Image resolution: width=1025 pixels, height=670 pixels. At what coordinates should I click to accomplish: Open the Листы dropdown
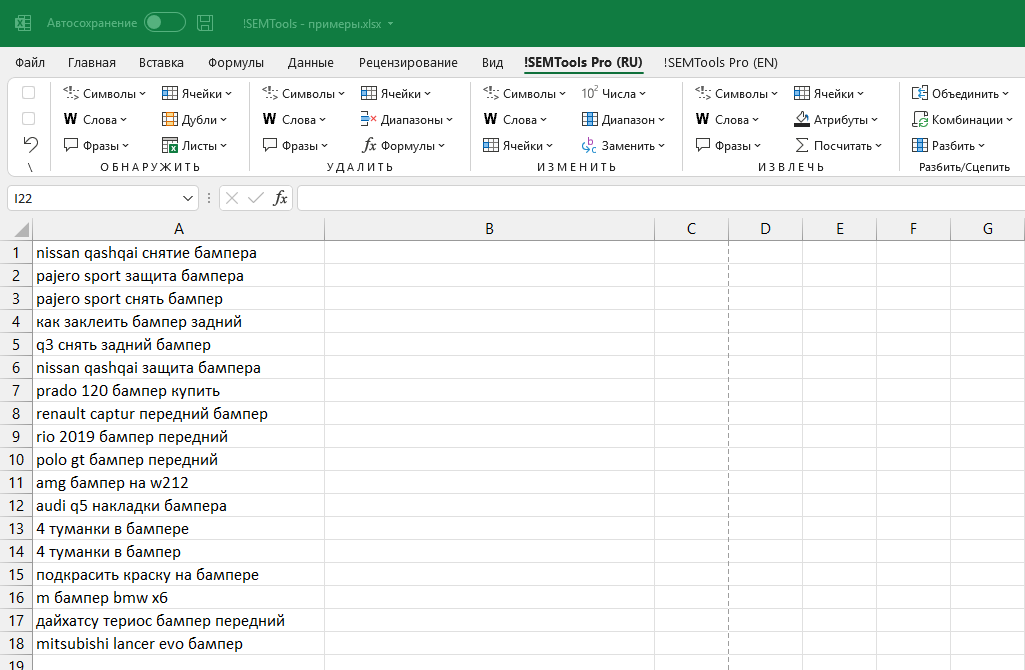click(195, 146)
